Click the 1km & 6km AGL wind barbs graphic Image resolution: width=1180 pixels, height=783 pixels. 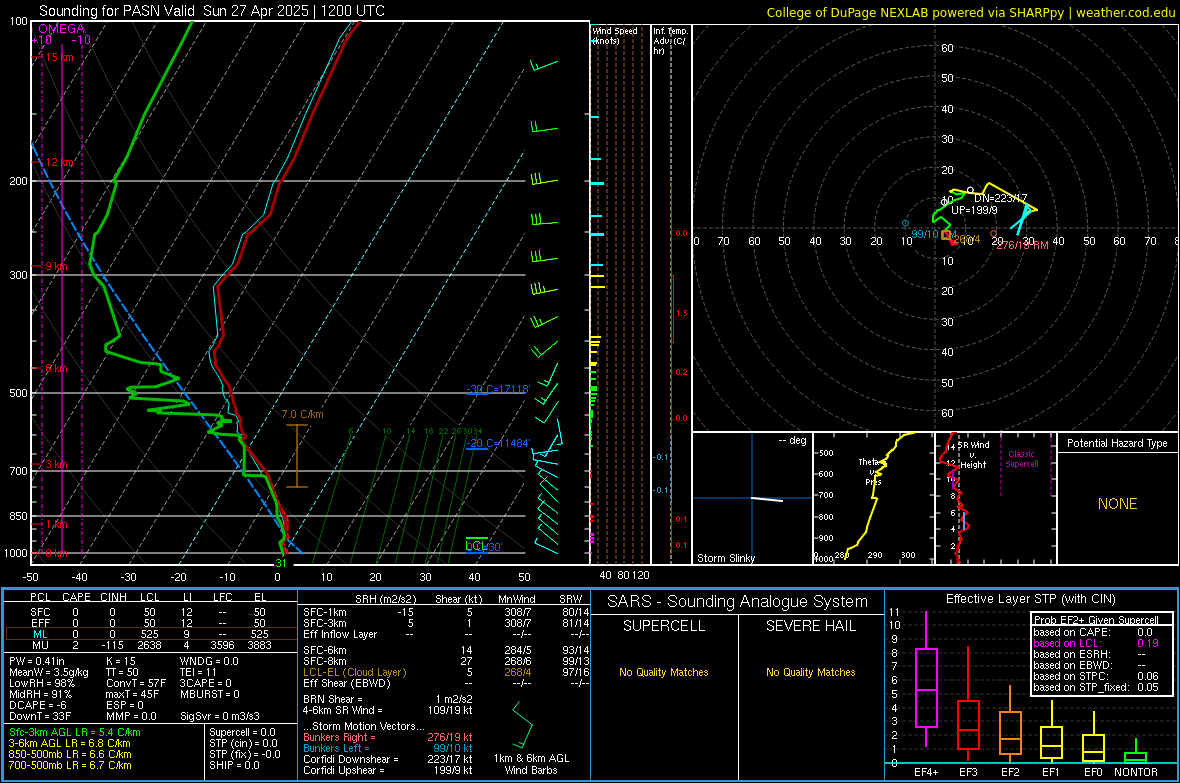pos(522,724)
